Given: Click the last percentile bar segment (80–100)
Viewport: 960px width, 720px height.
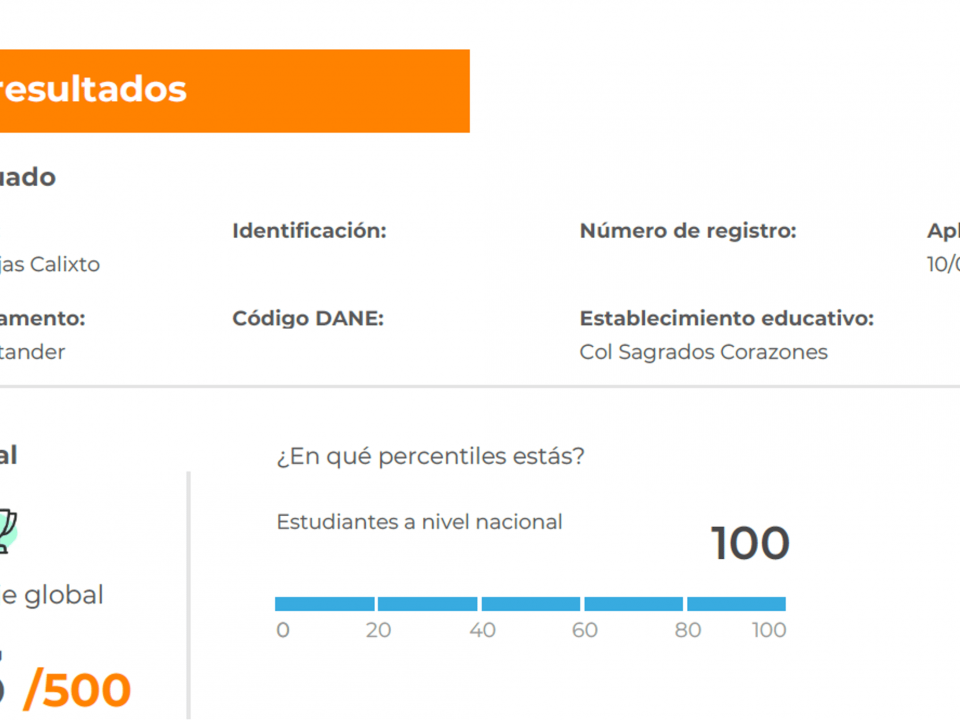Looking at the screenshot, I should tap(736, 604).
